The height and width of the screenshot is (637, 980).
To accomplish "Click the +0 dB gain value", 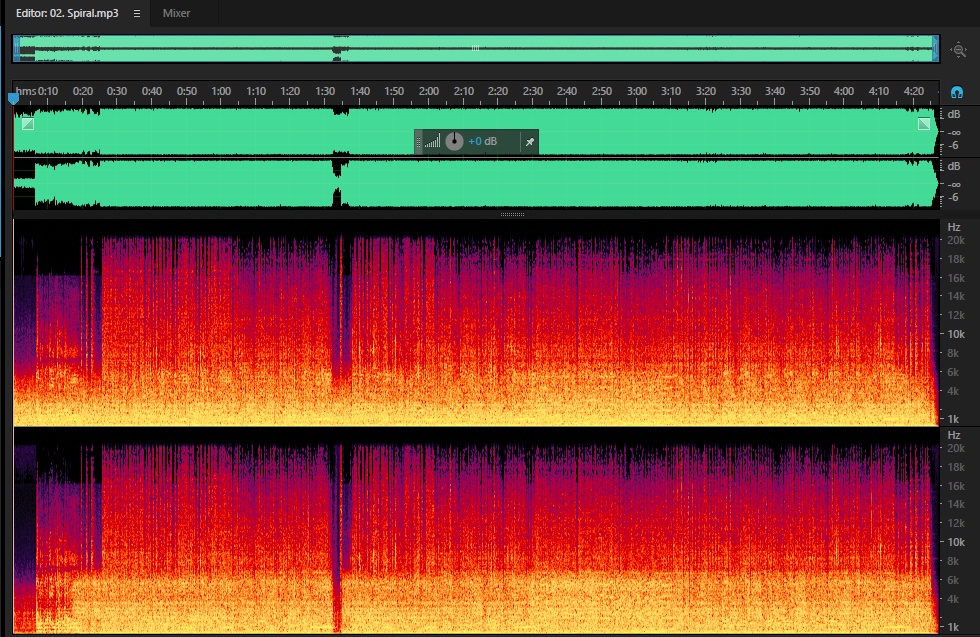I will click(482, 141).
